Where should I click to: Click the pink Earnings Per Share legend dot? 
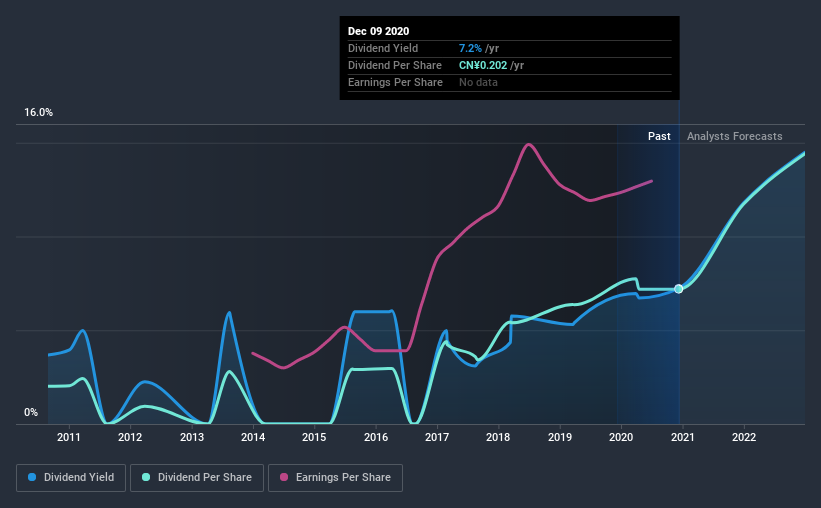(x=284, y=477)
